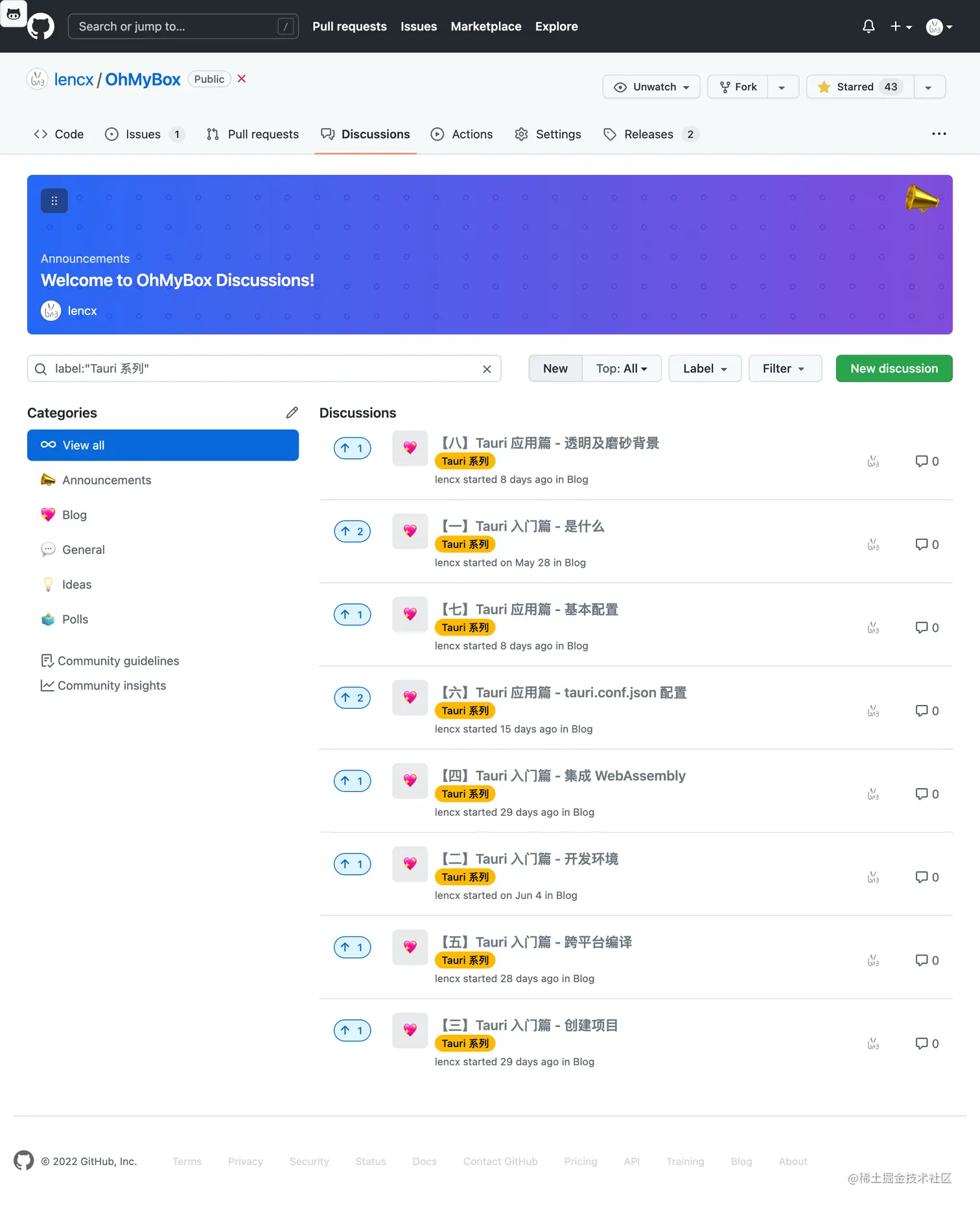Click Tauri 系列 label on 【四】 discussion
980x1213 pixels.
point(465,794)
